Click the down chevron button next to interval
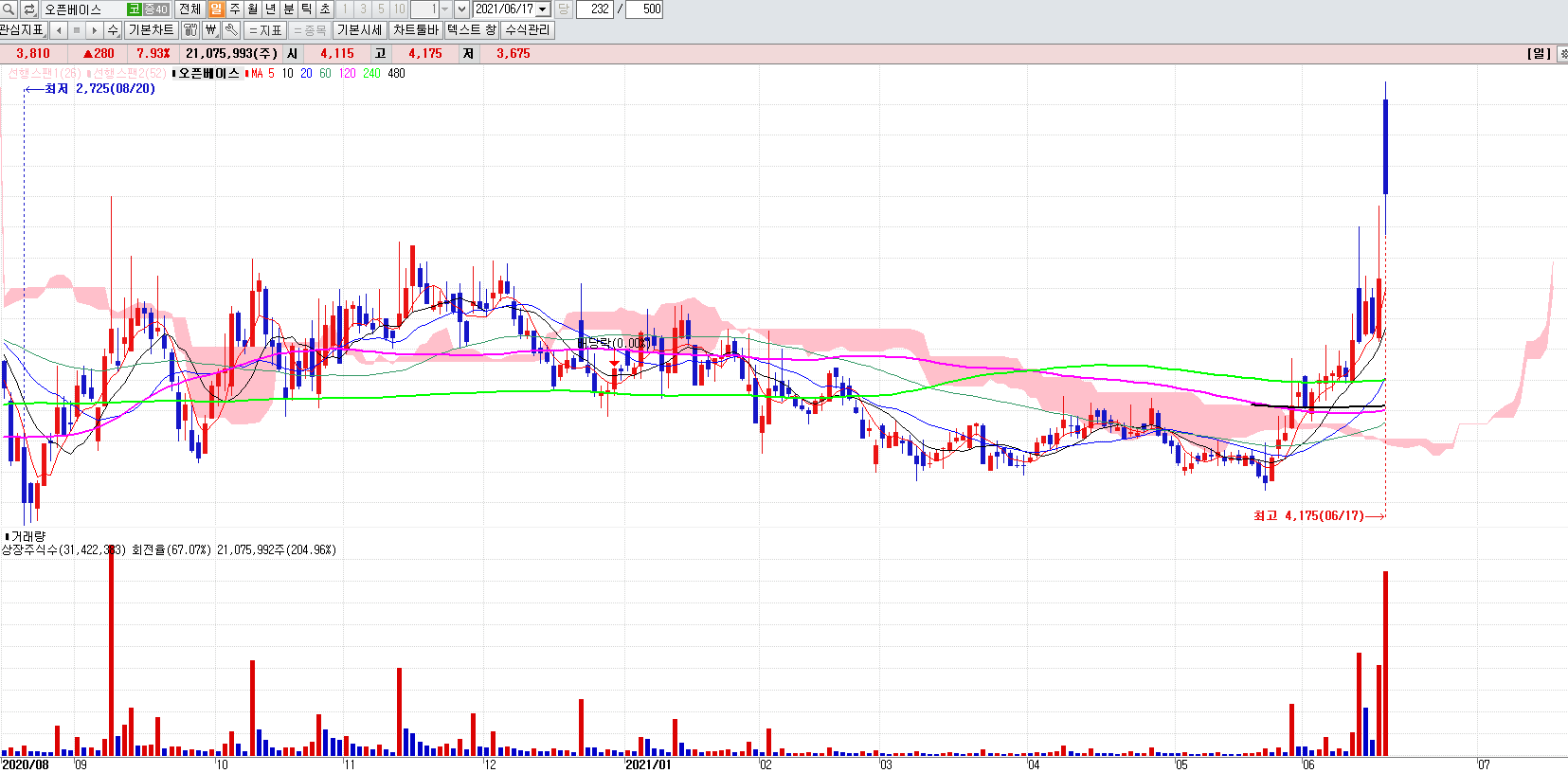 tap(461, 9)
